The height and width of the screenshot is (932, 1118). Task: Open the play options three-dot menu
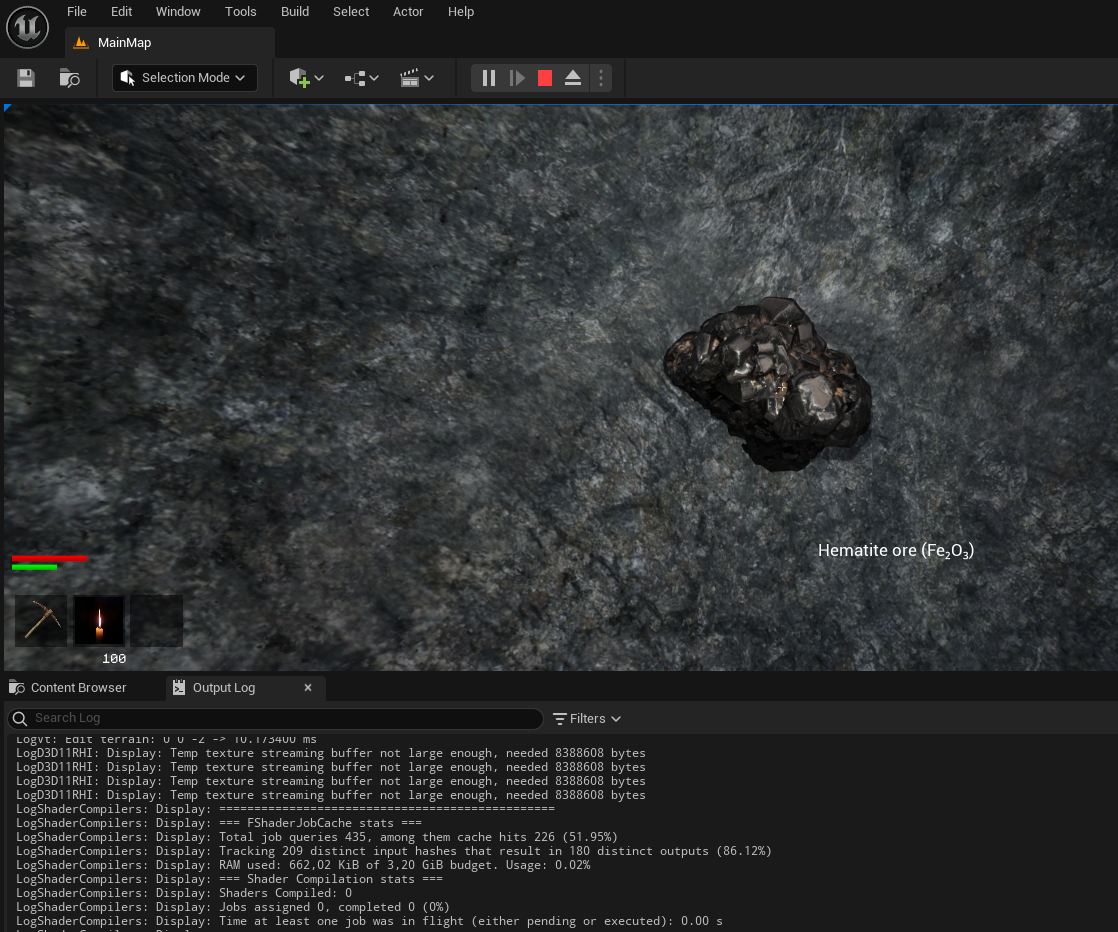tap(600, 78)
